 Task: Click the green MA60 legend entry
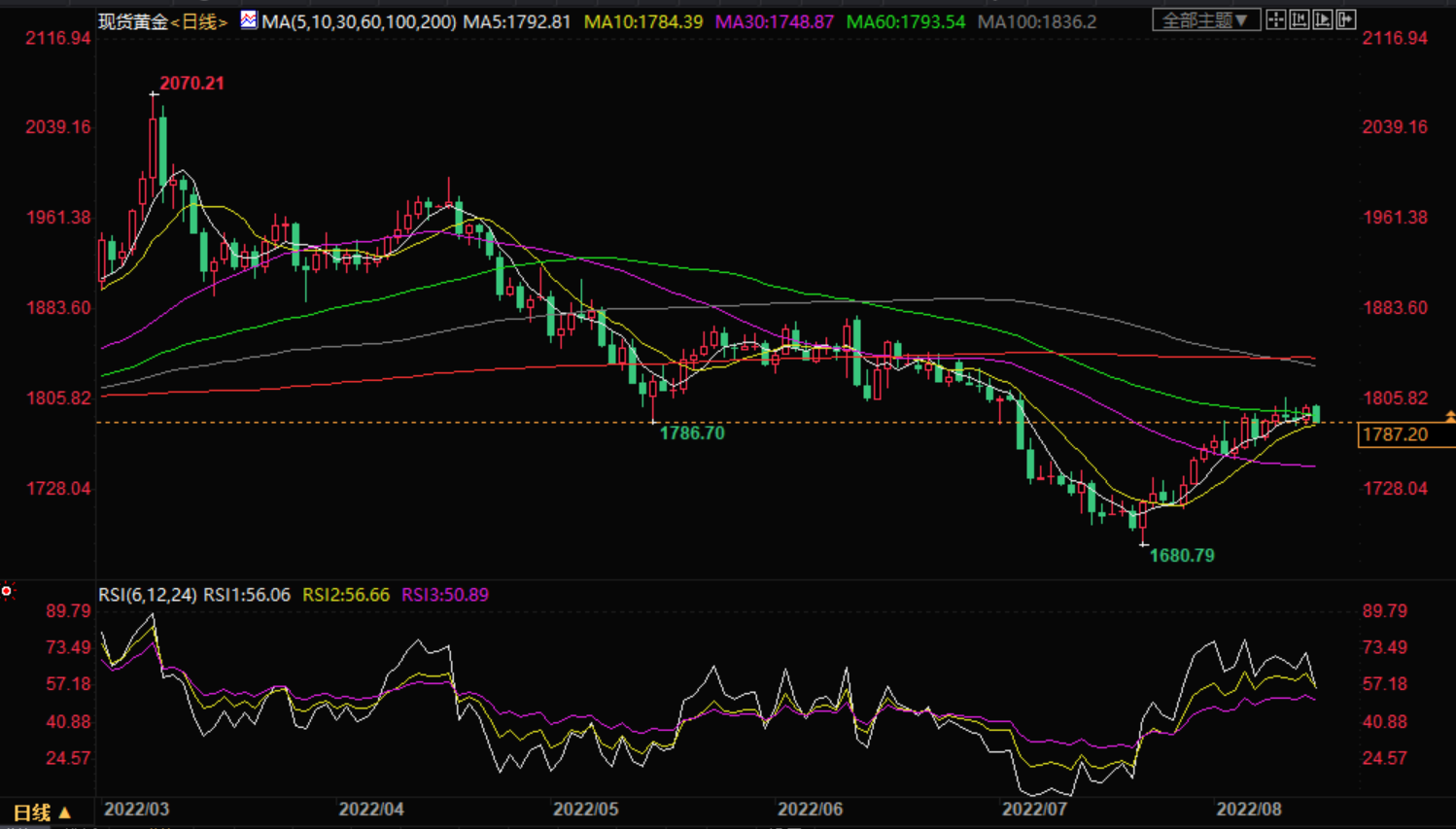906,21
